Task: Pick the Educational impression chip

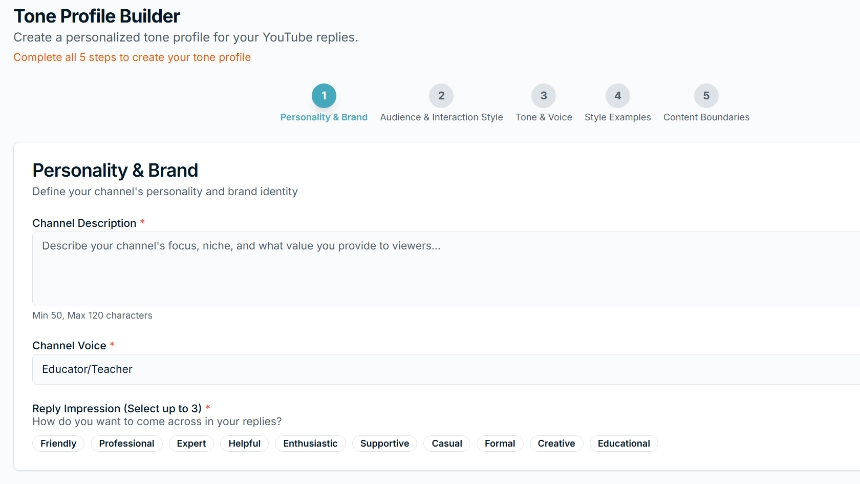Action: 624,444
